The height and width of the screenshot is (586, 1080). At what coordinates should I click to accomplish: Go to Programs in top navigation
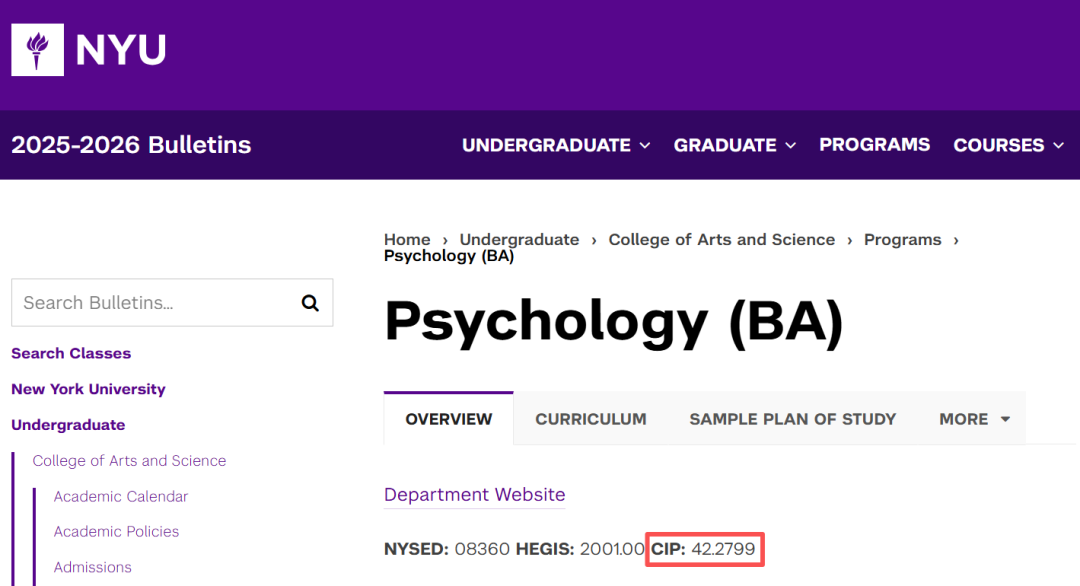[874, 145]
